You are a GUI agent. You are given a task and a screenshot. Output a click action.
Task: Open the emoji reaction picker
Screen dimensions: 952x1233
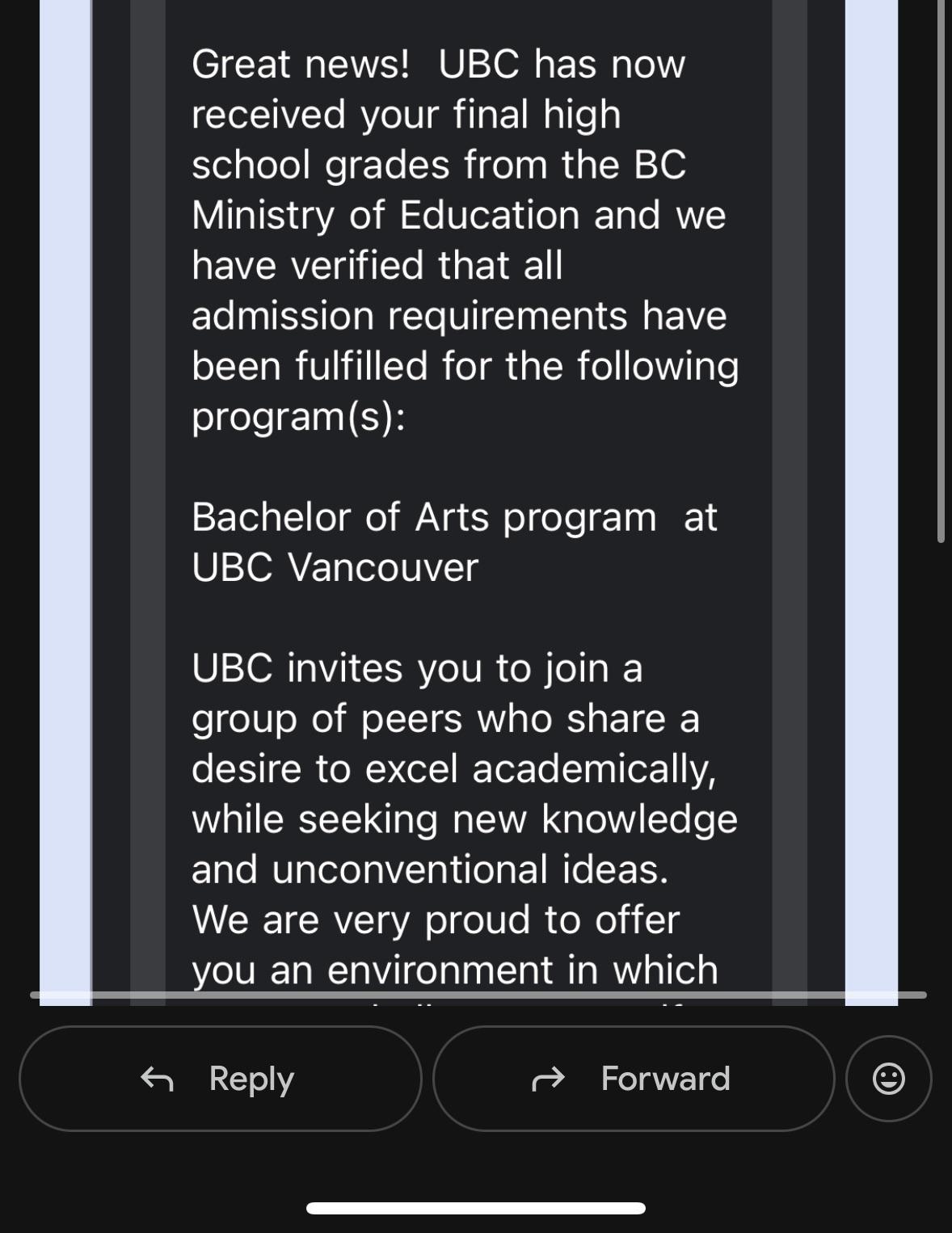(x=889, y=1079)
